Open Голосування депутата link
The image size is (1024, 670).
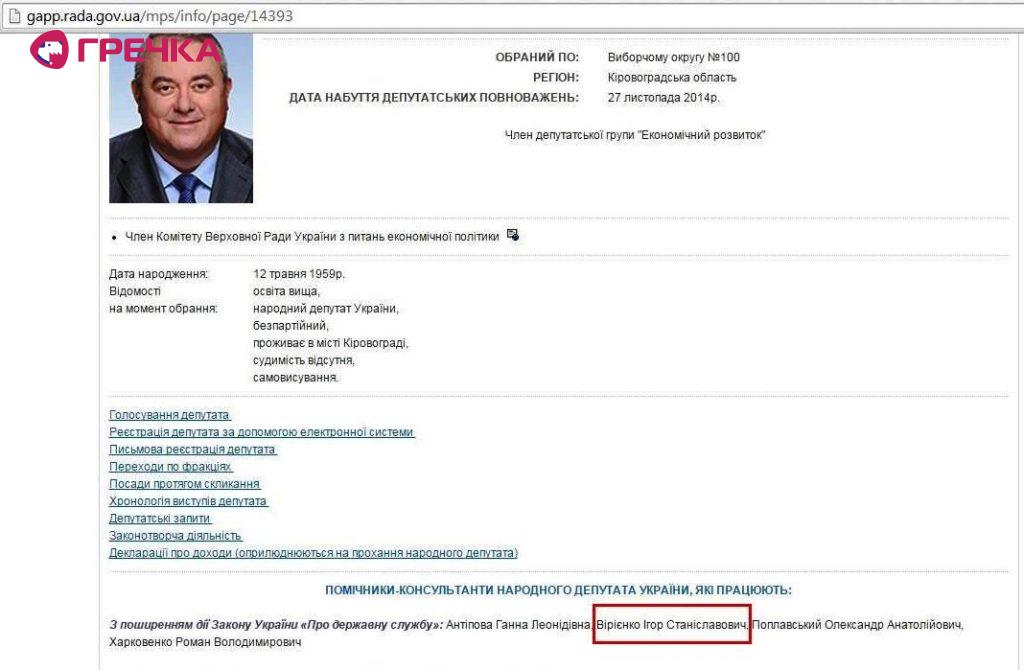[x=169, y=415]
